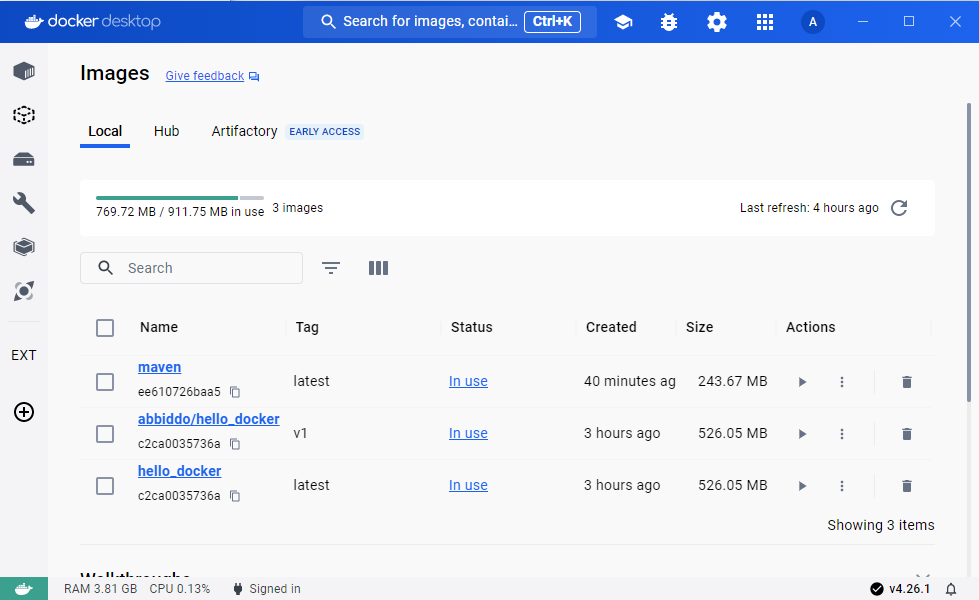Click the EXT extensions label in sidebar

pyautogui.click(x=24, y=355)
